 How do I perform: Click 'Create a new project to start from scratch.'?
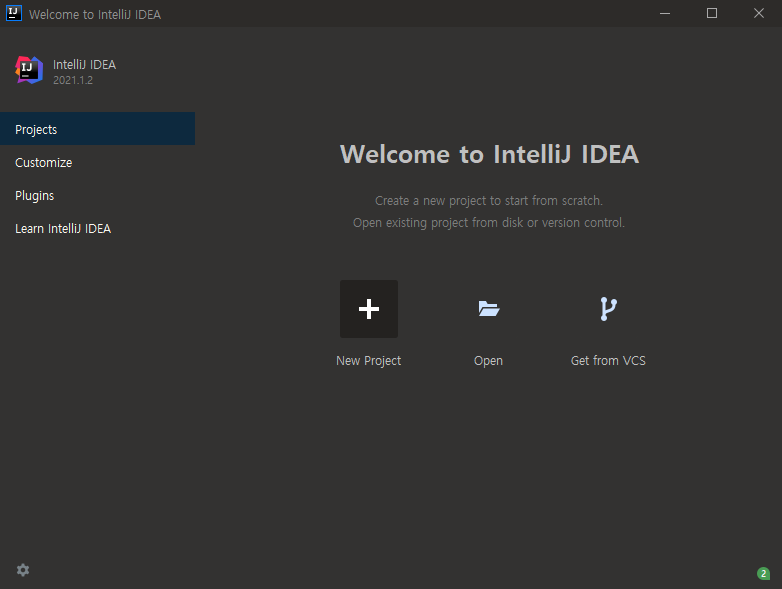489,200
